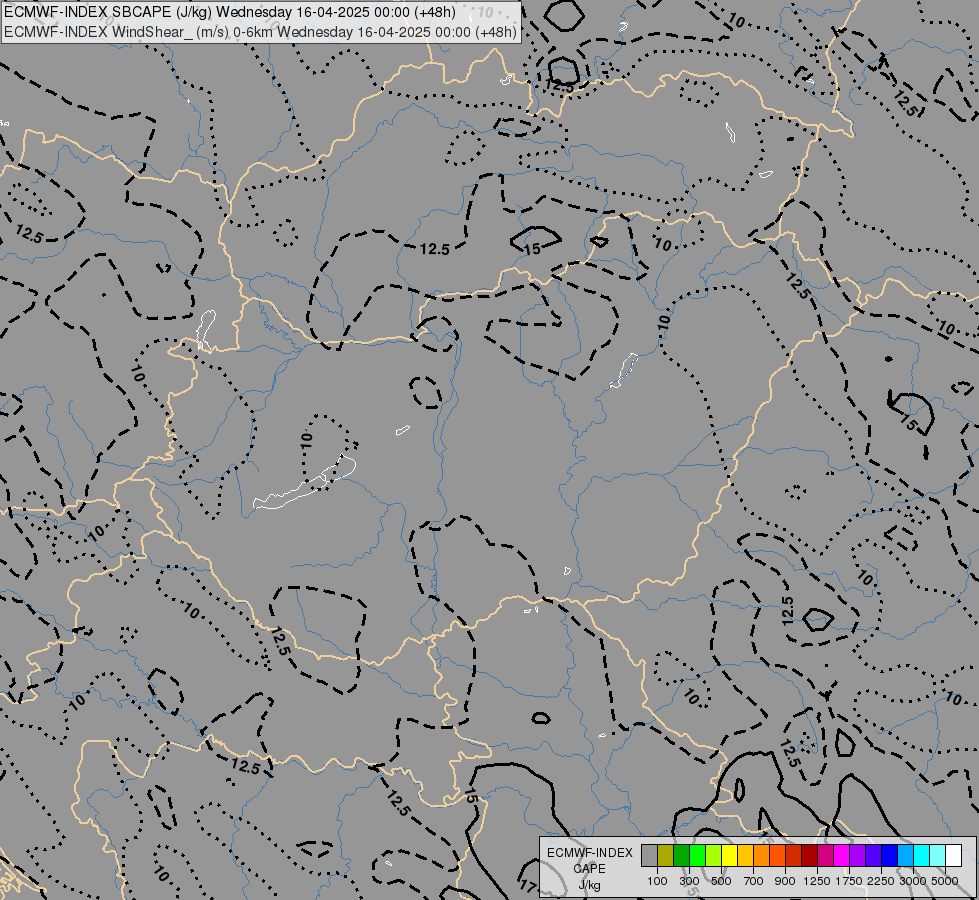
Task: Click the '500' legend value
Action: [x=721, y=881]
